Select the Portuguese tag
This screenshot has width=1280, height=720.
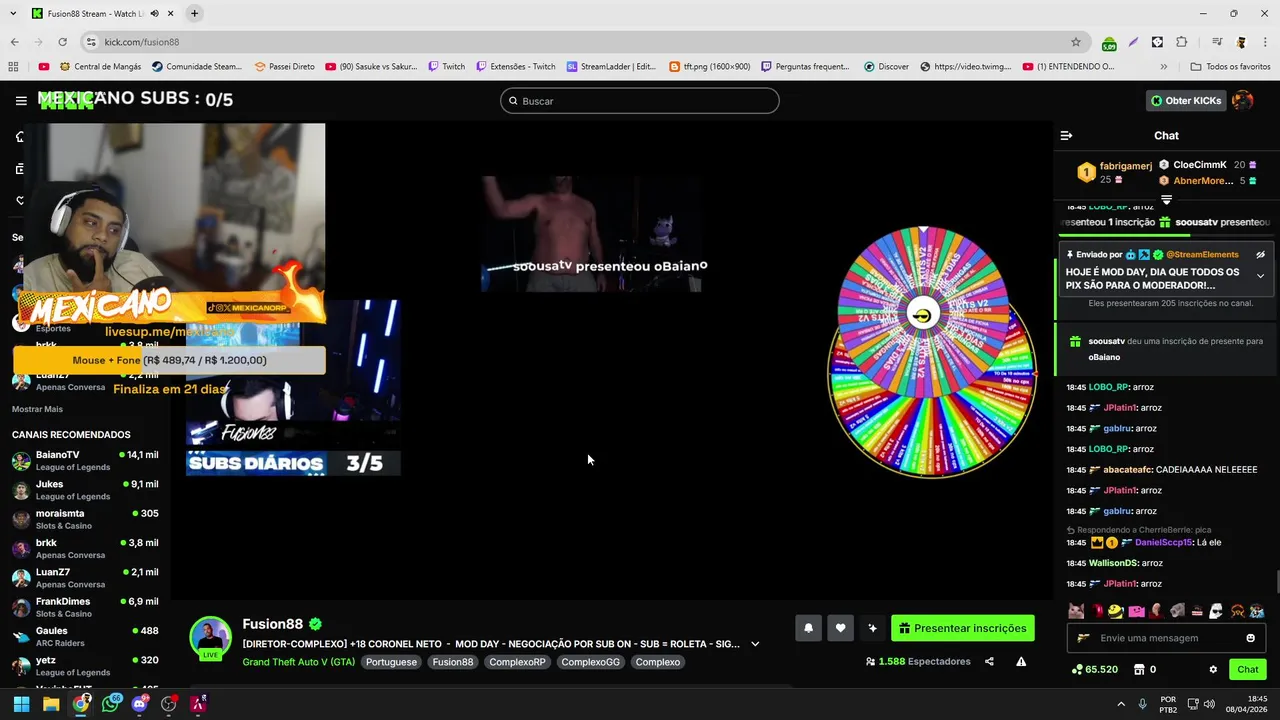click(391, 662)
